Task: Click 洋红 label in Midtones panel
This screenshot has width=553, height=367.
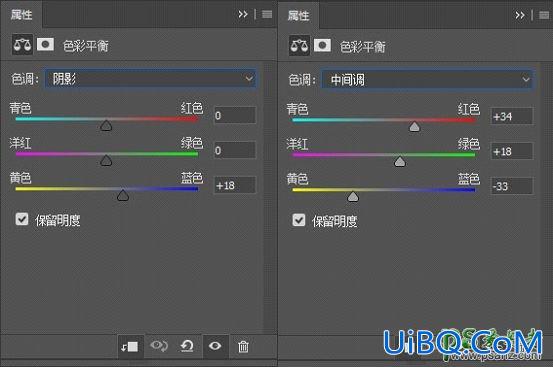Action: pos(297,144)
